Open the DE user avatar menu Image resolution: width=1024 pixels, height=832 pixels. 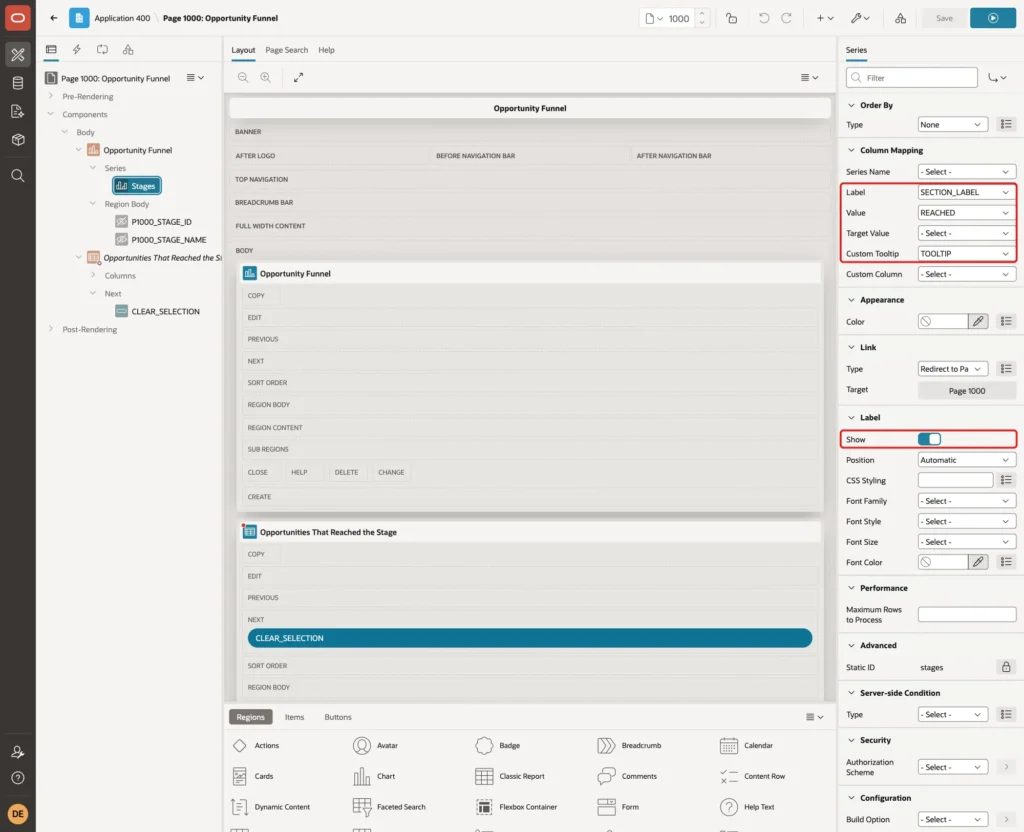click(x=18, y=814)
